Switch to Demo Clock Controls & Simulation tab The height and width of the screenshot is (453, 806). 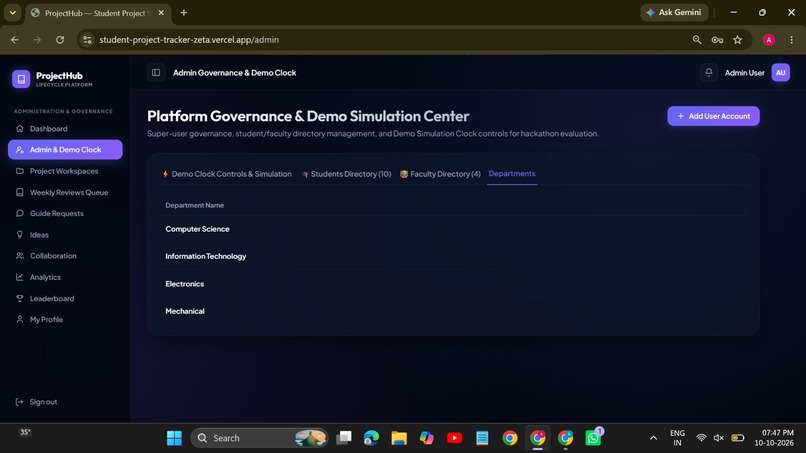(227, 174)
